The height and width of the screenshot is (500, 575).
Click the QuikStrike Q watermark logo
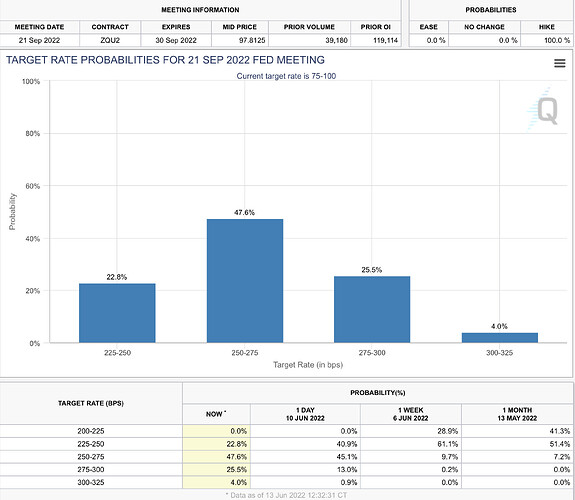pos(543,110)
